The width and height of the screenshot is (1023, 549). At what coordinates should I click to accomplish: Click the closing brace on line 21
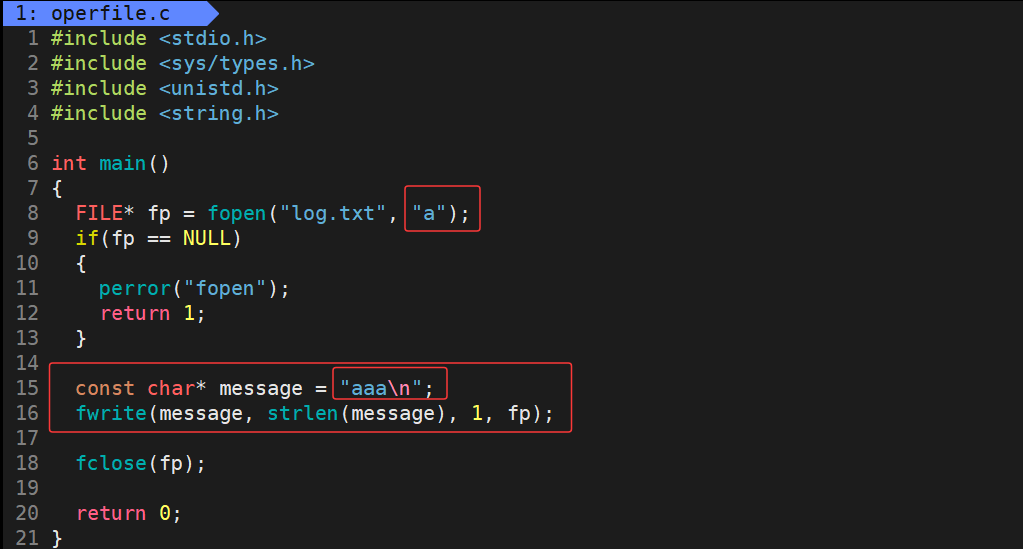coord(57,538)
